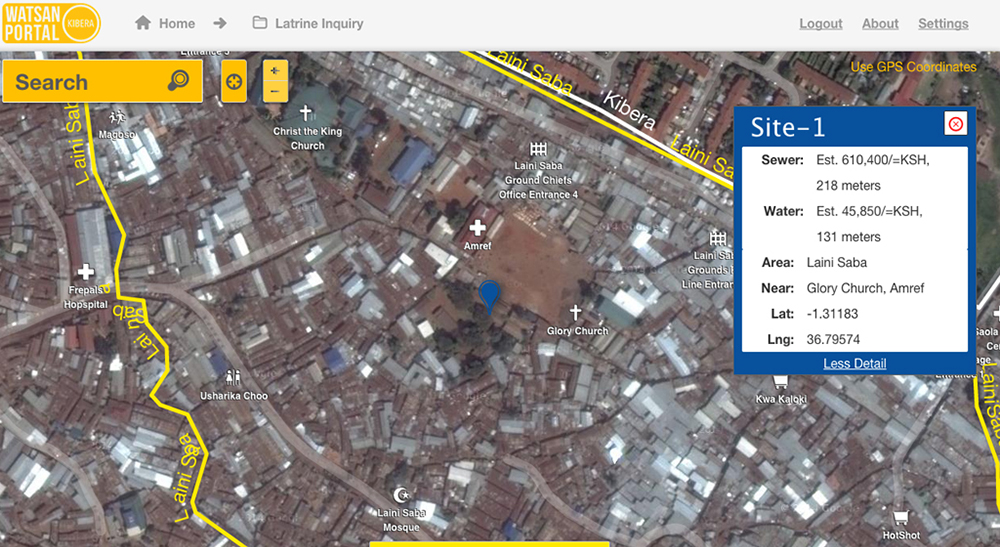Image resolution: width=1000 pixels, height=547 pixels.
Task: Open Settings from the top bar
Action: (x=943, y=24)
